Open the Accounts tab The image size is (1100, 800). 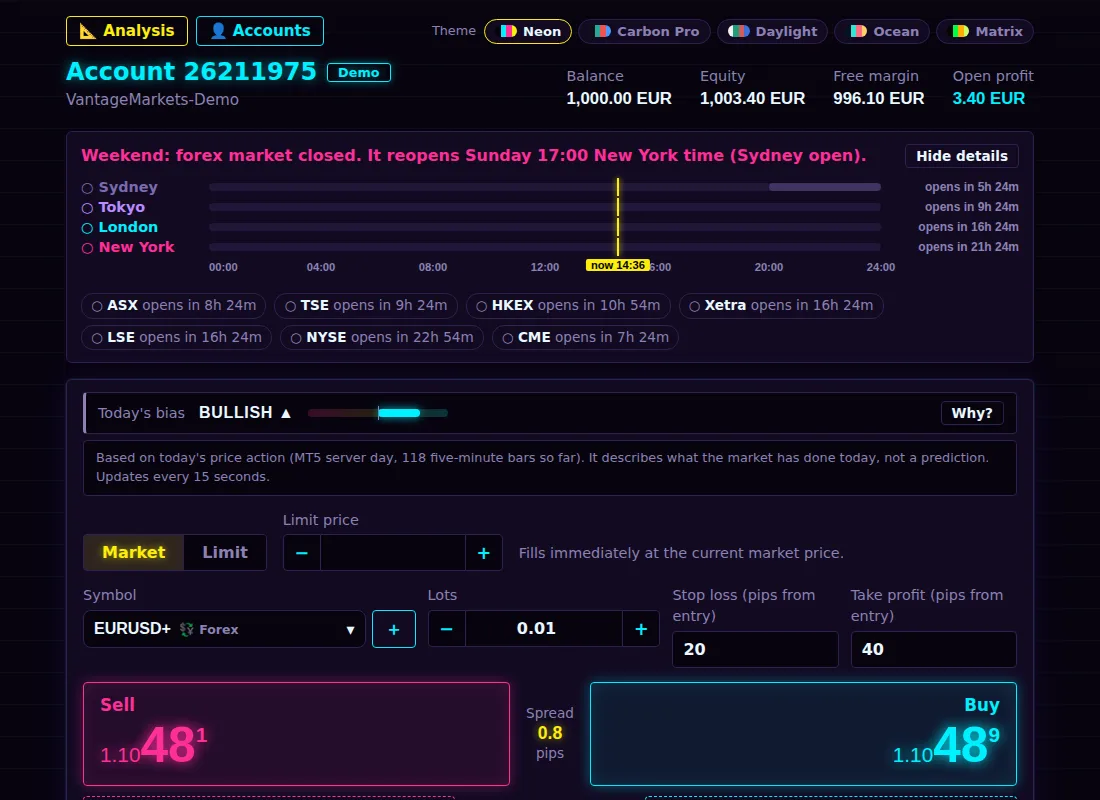click(x=260, y=31)
